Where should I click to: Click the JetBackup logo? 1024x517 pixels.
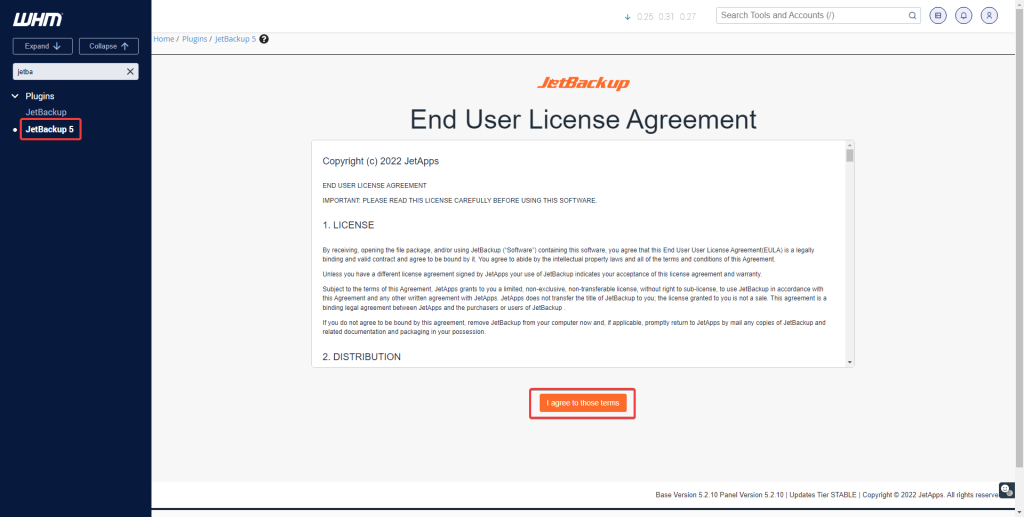click(583, 84)
